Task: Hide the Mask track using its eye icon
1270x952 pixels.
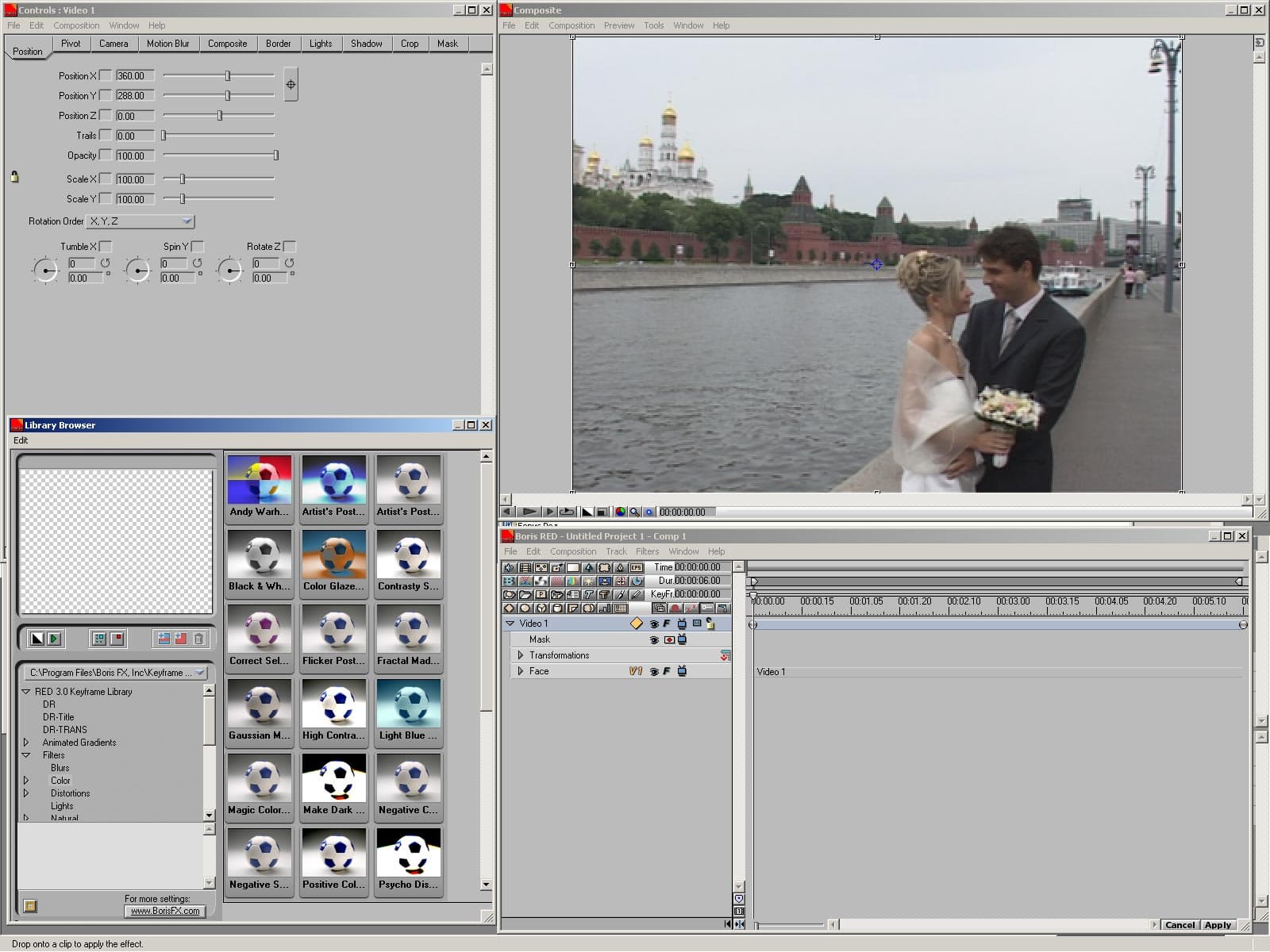Action: pyautogui.click(x=654, y=640)
